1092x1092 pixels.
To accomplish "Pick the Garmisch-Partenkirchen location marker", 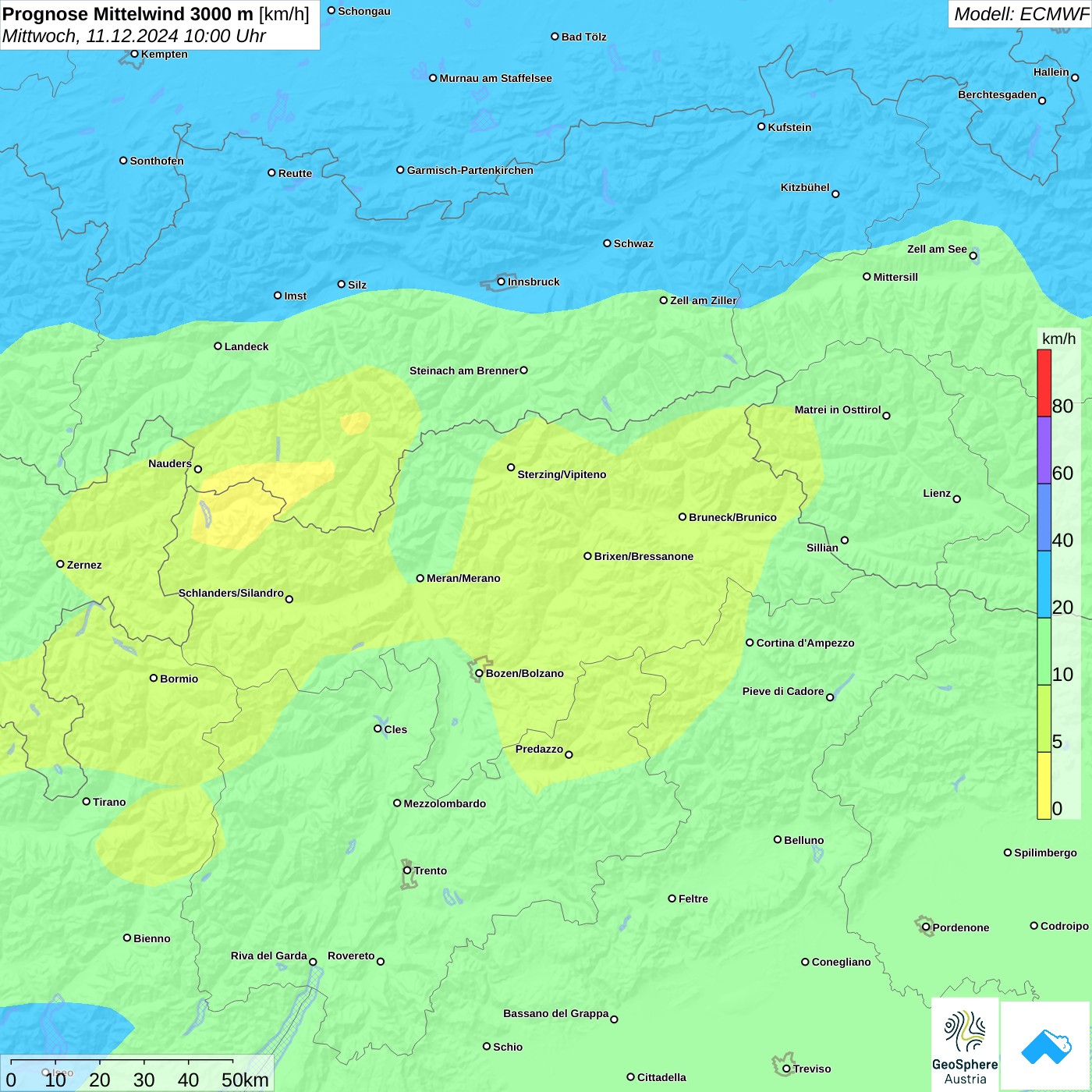I will pos(400,169).
